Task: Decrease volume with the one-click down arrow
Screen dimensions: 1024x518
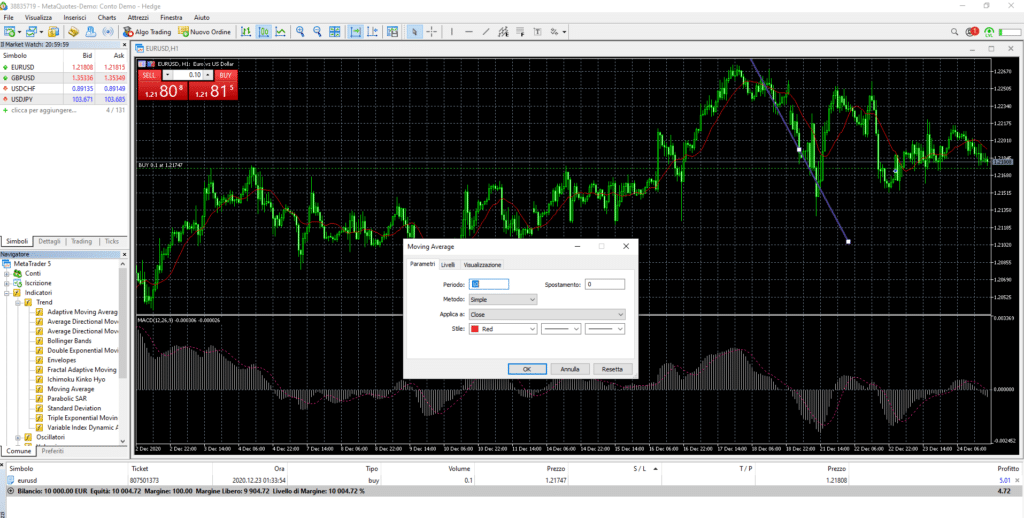Action: [x=167, y=75]
